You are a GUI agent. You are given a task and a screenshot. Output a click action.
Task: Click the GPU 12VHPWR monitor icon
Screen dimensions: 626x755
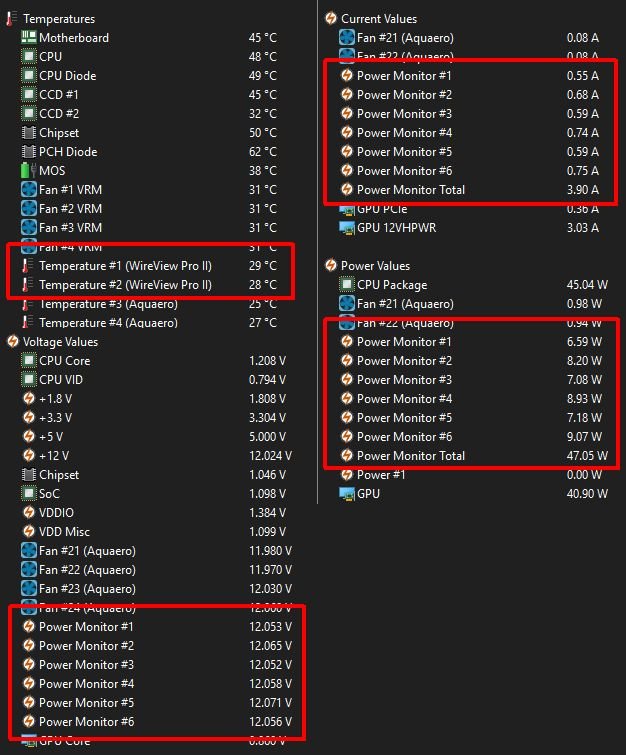tap(347, 228)
